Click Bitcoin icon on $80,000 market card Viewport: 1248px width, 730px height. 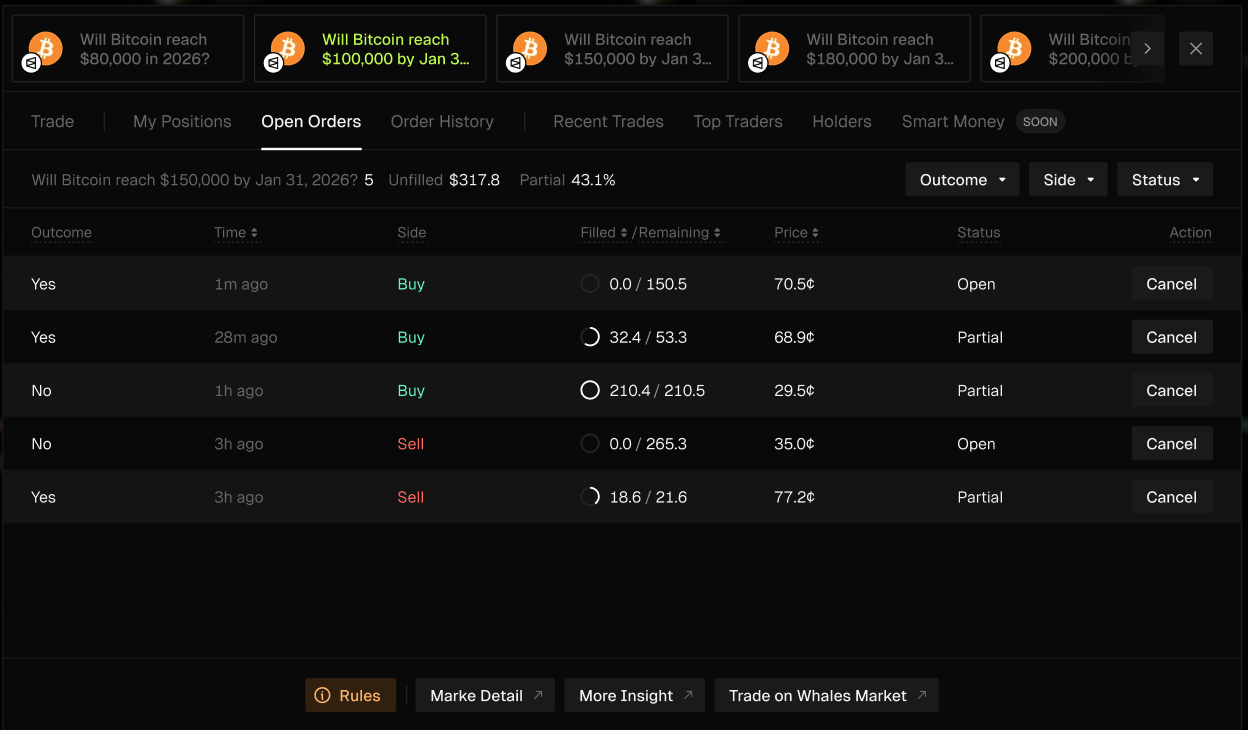click(x=45, y=47)
